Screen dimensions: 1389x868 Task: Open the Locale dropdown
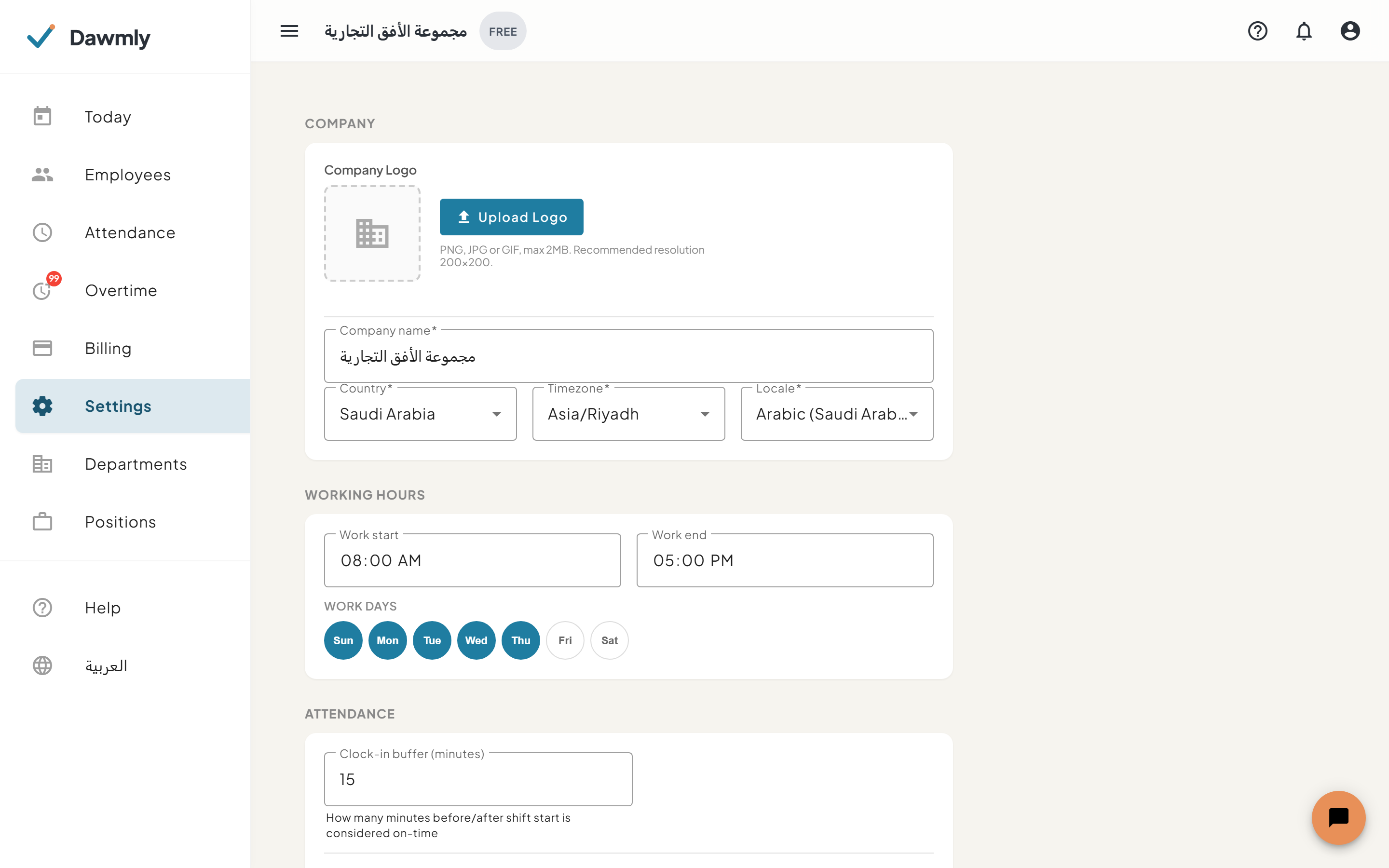click(837, 414)
